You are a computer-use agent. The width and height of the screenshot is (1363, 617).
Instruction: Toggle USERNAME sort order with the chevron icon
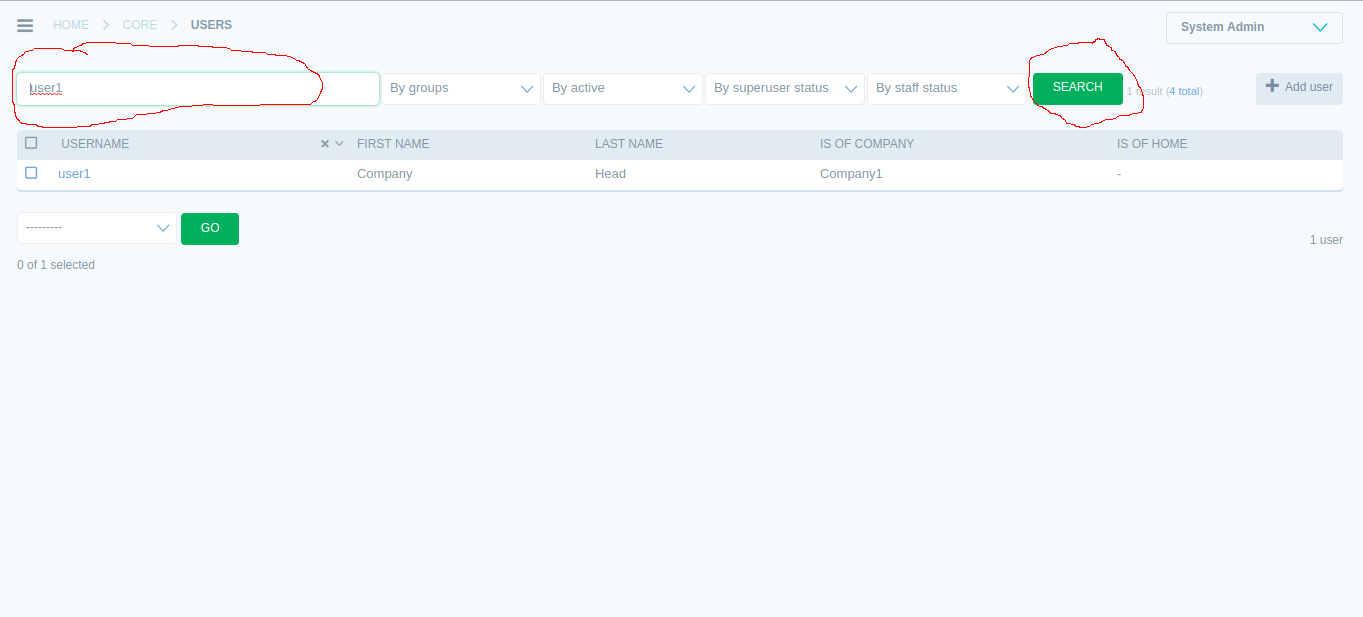click(338, 143)
